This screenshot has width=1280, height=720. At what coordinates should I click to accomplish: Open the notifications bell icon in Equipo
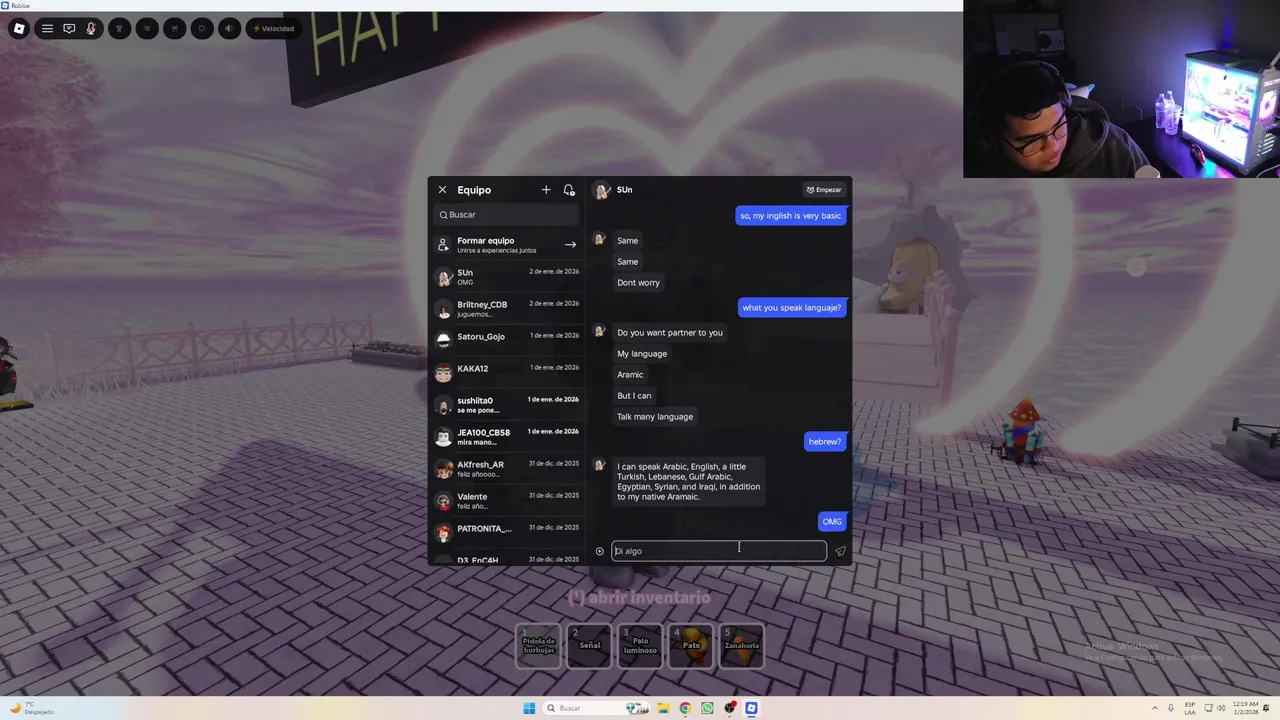(569, 190)
